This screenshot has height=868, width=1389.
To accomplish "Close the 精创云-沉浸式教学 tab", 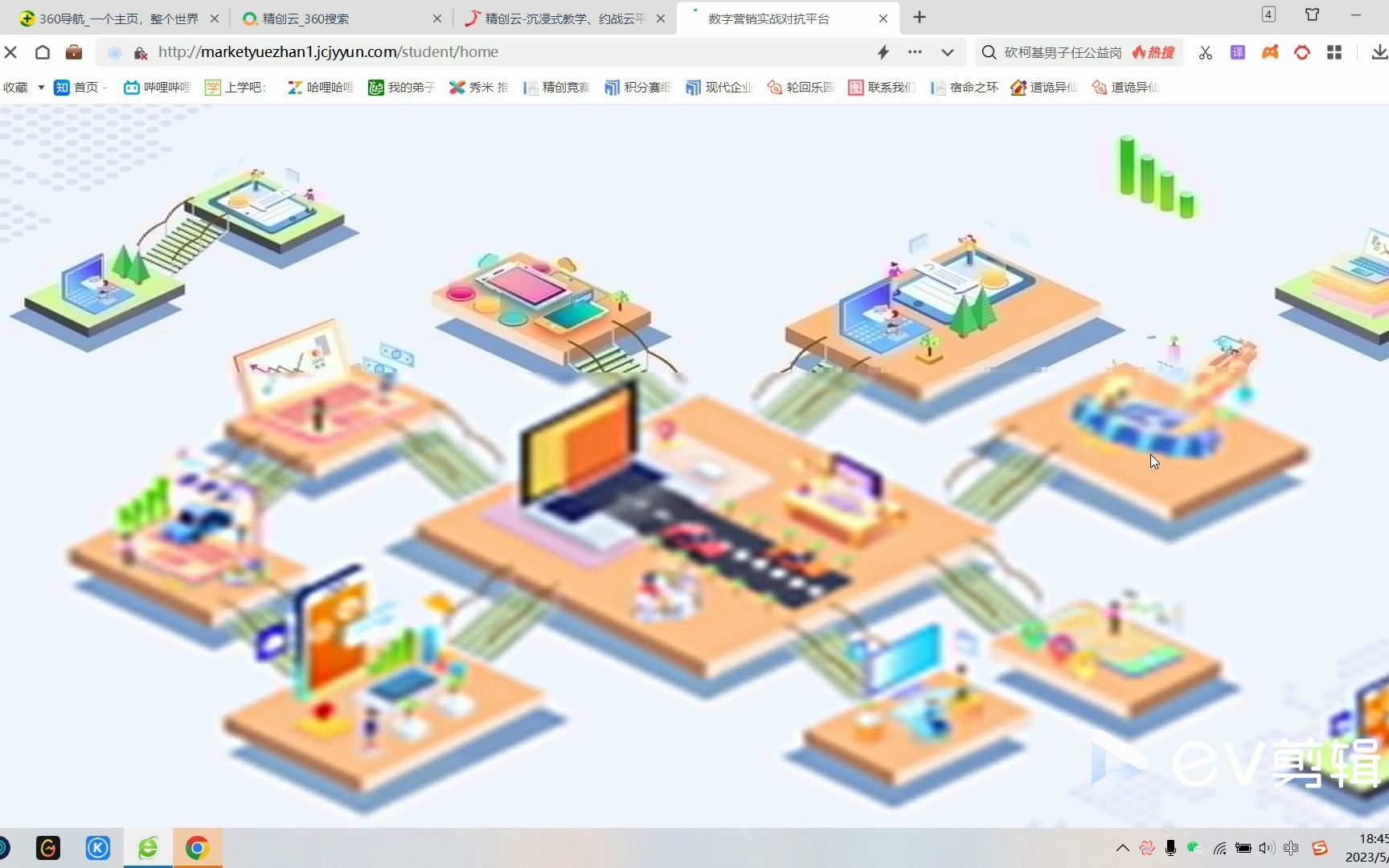I will [661, 18].
